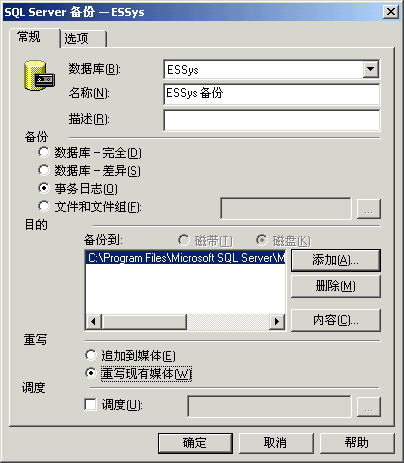Viewport: 404px width, 463px height.
Task: Close the SQL Server backup dialog
Action: [391, 12]
